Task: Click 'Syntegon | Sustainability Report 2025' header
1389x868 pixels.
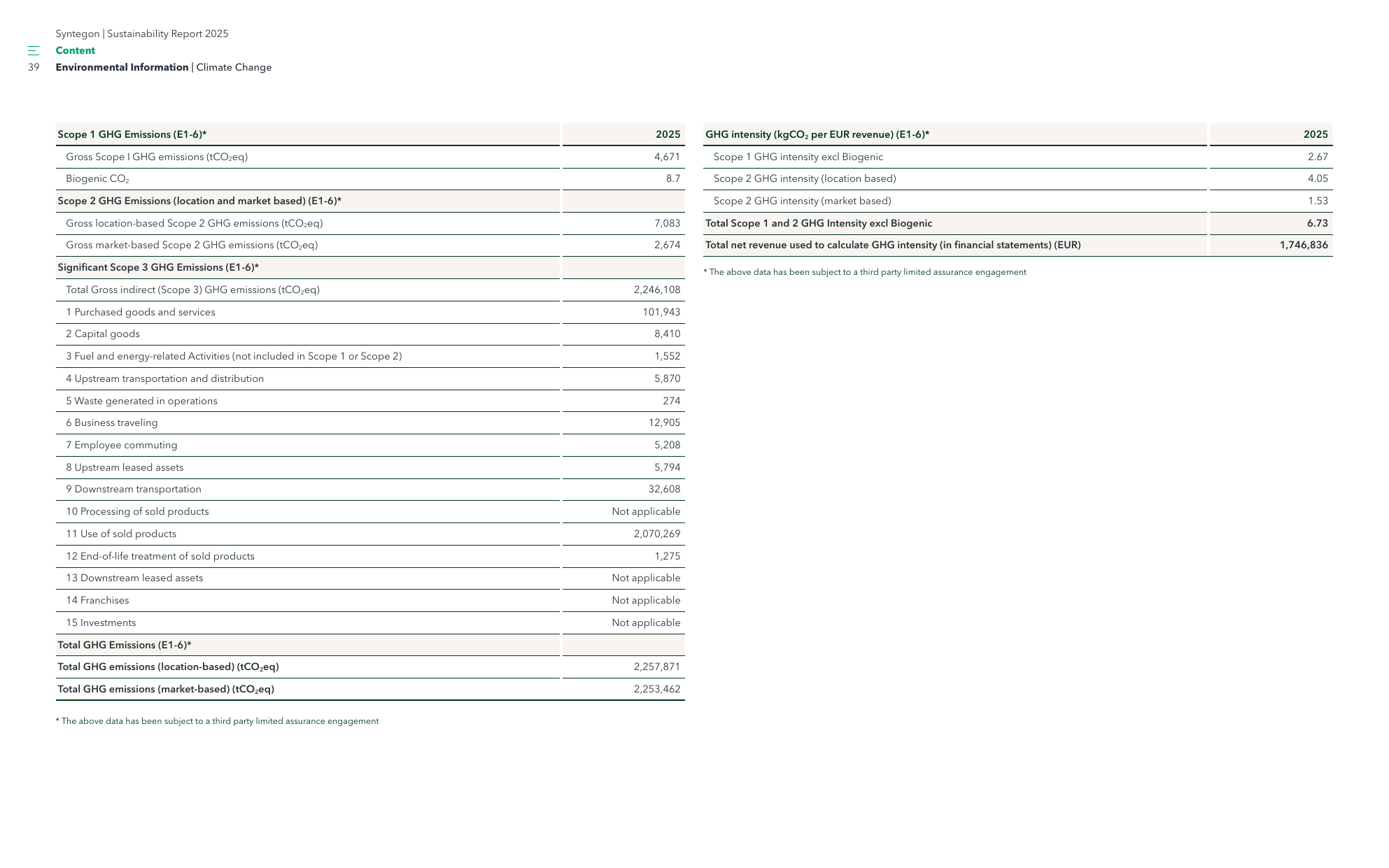Action: 142,34
